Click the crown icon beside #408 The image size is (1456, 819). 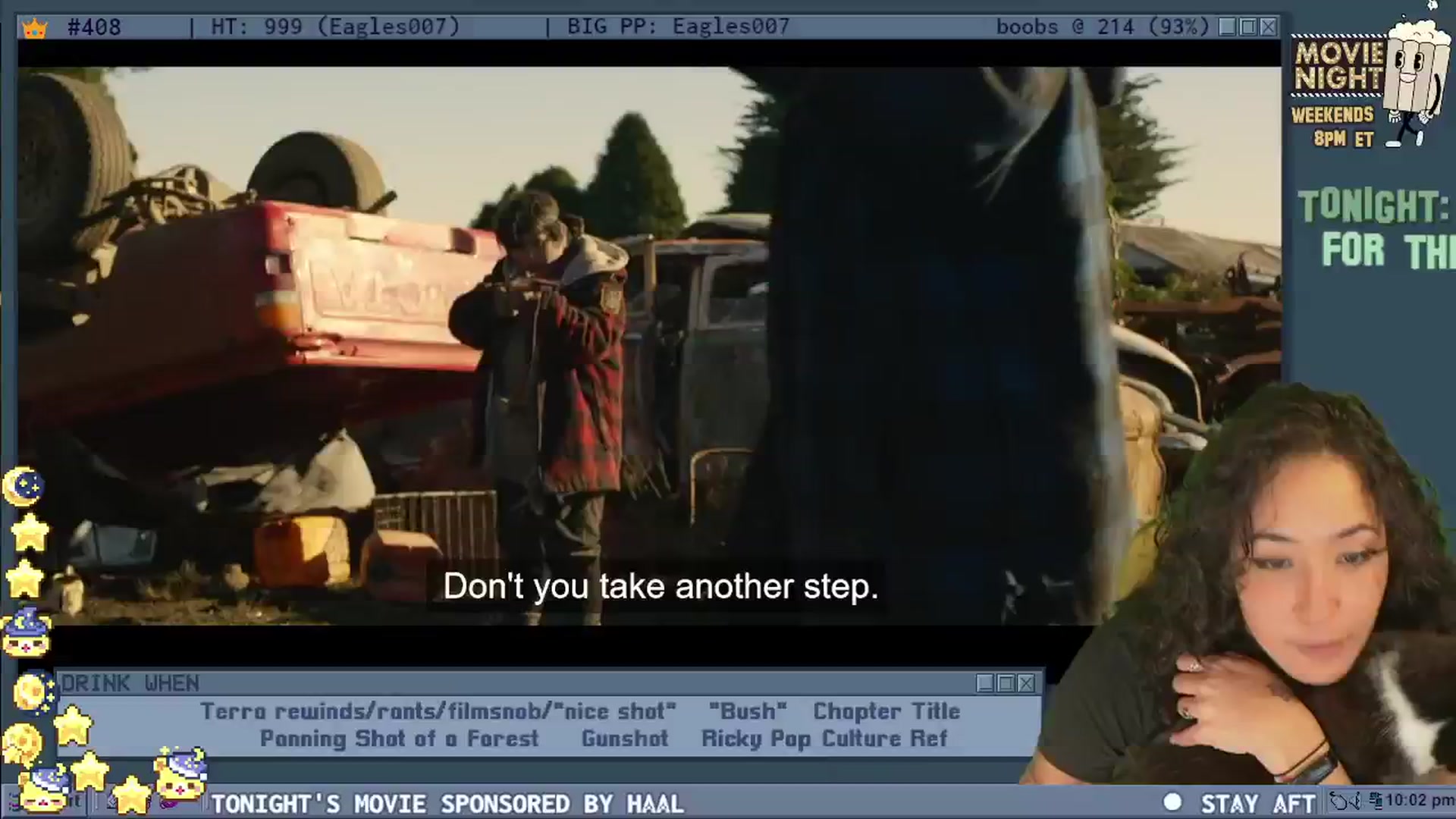pyautogui.click(x=34, y=28)
